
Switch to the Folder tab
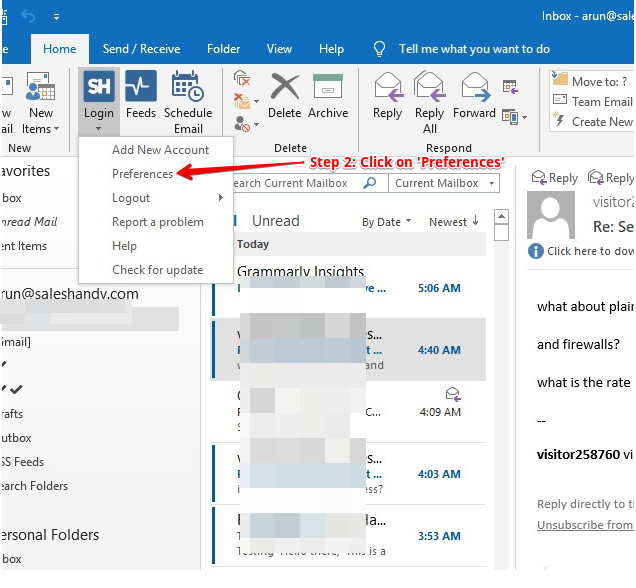223,49
